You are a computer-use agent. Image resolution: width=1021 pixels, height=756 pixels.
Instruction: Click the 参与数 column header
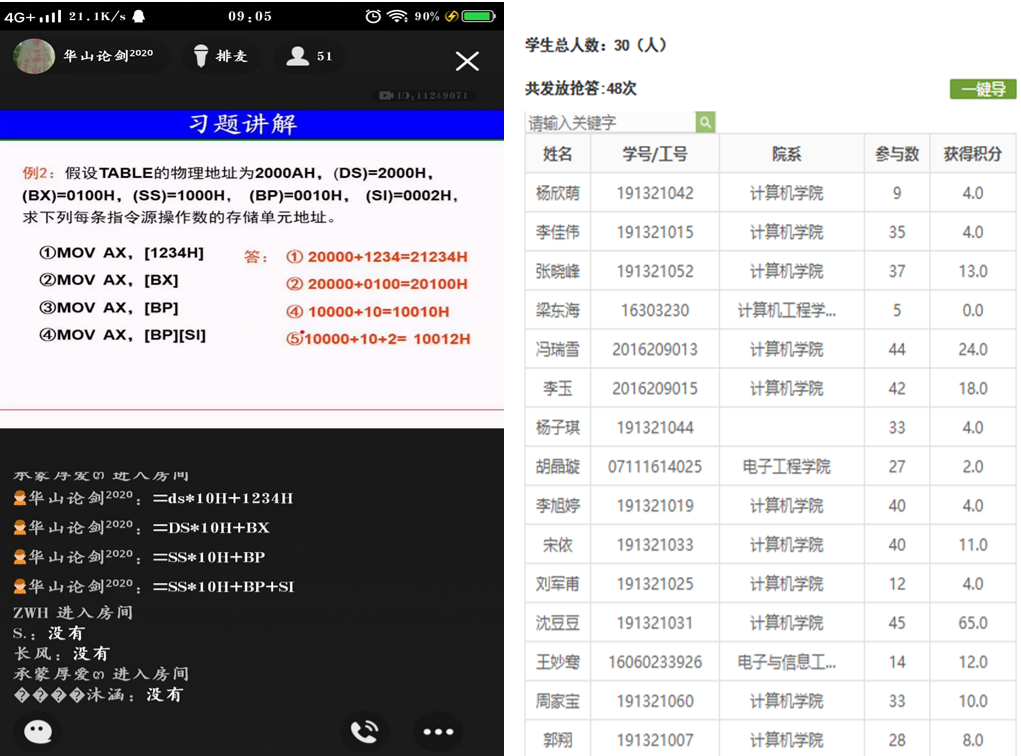pyautogui.click(x=896, y=154)
